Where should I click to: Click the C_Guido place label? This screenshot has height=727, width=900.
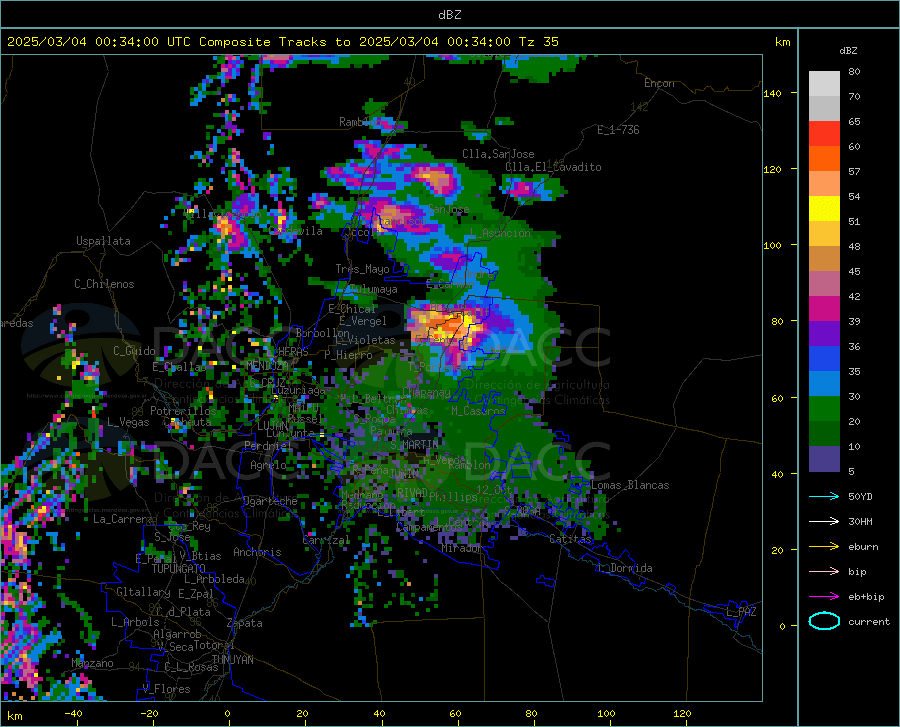(x=134, y=351)
